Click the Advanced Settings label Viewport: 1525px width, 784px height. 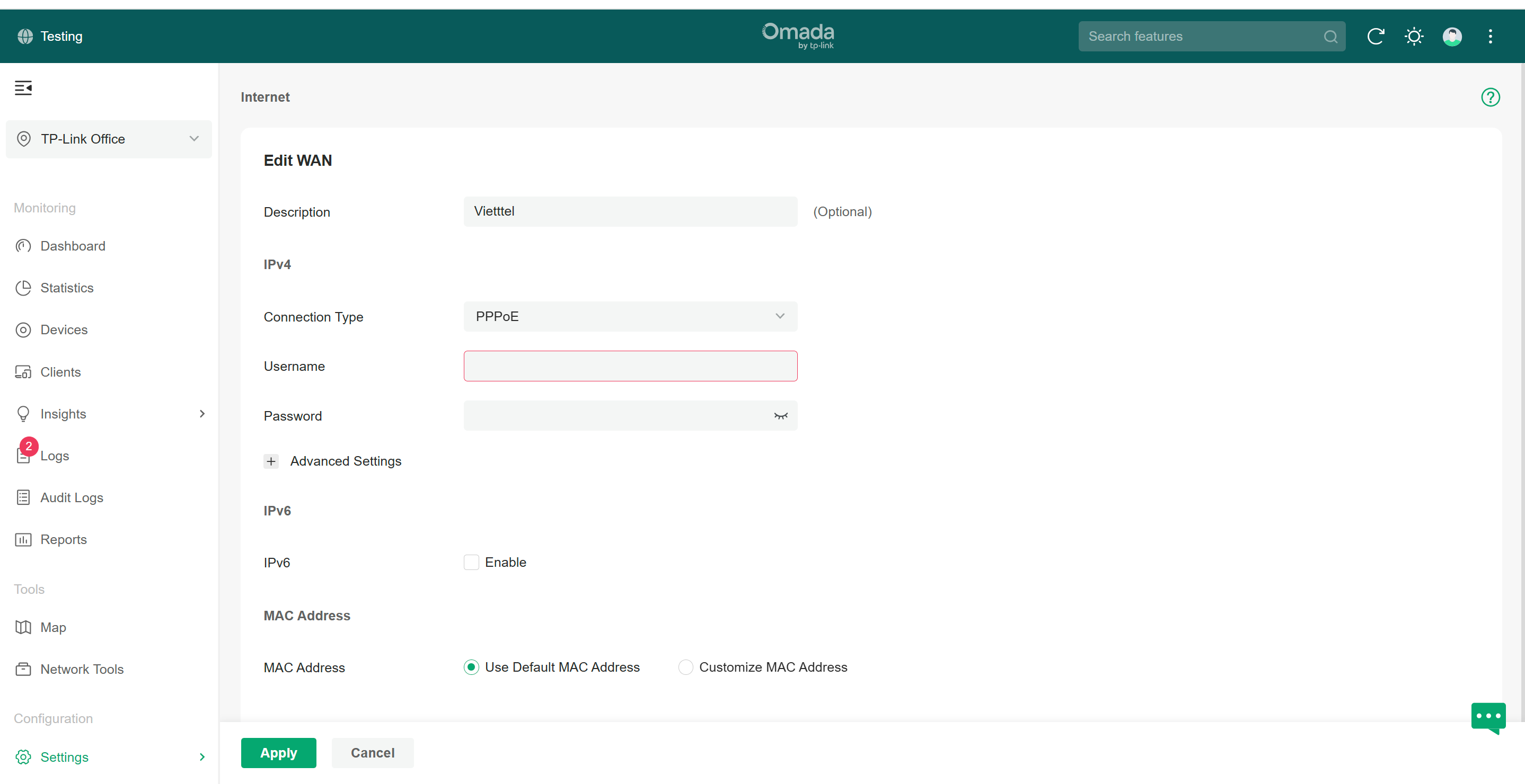point(345,461)
